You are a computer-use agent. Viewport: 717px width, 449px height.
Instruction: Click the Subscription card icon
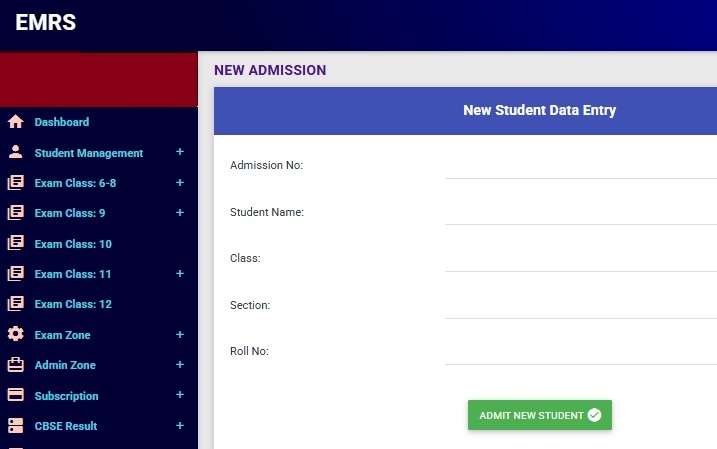[x=15, y=395]
